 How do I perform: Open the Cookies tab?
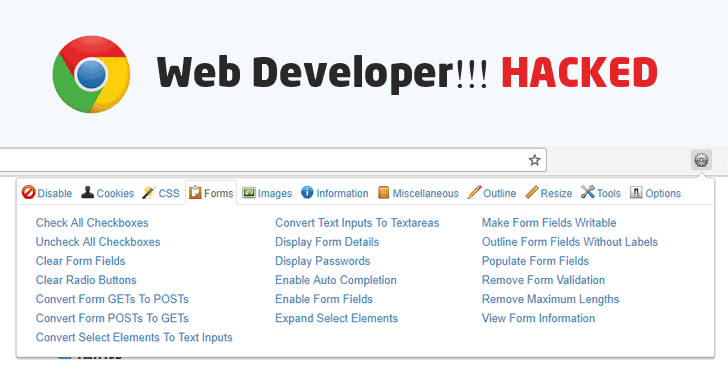107,193
